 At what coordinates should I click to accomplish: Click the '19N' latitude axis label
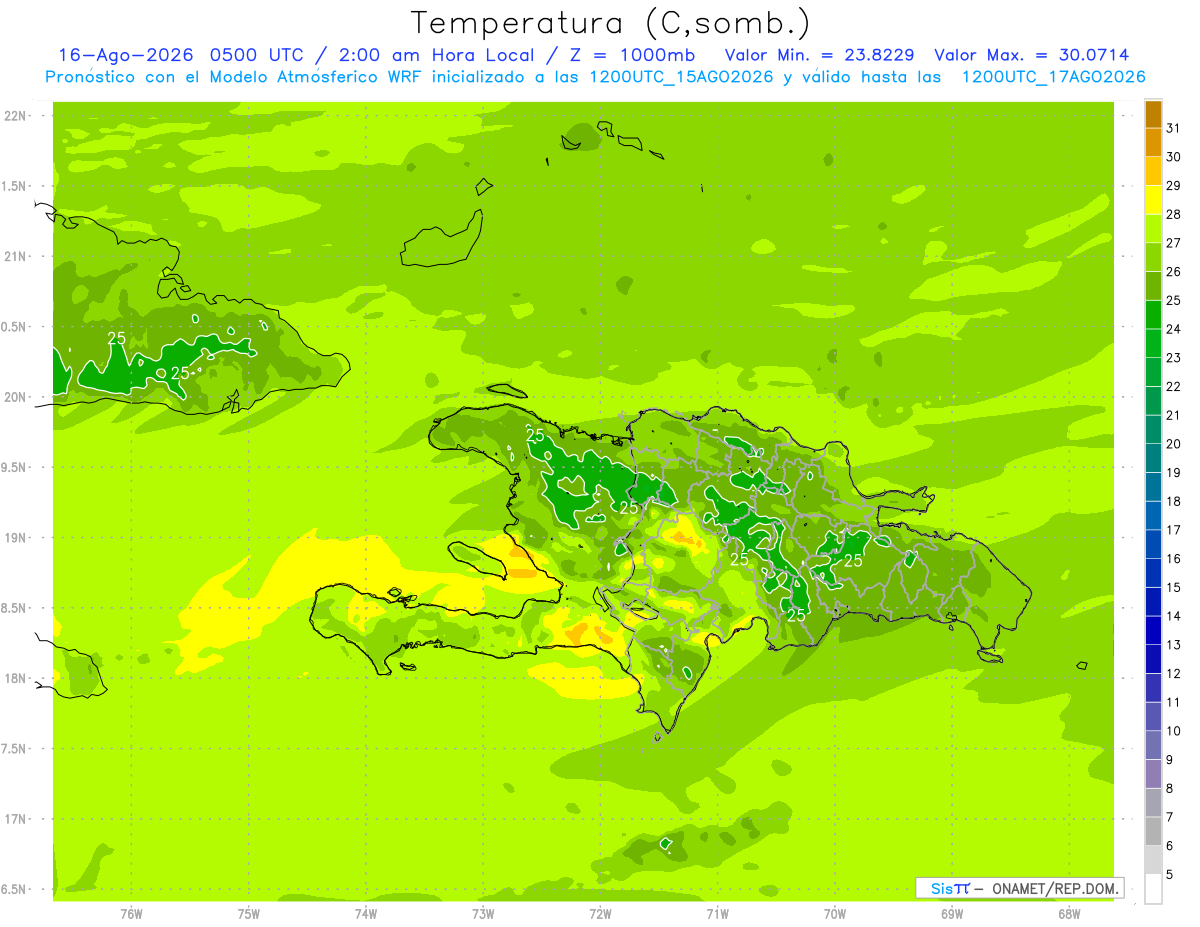coord(17,538)
